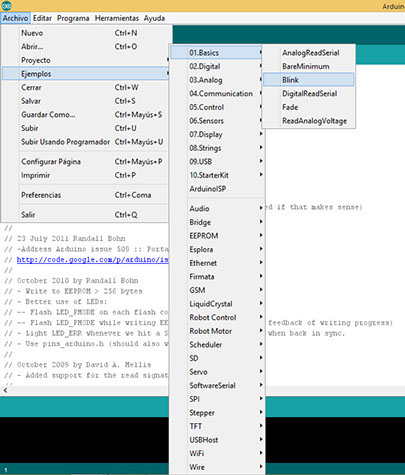
Task: Expand the Ejemplos submenu
Action: coord(86,74)
